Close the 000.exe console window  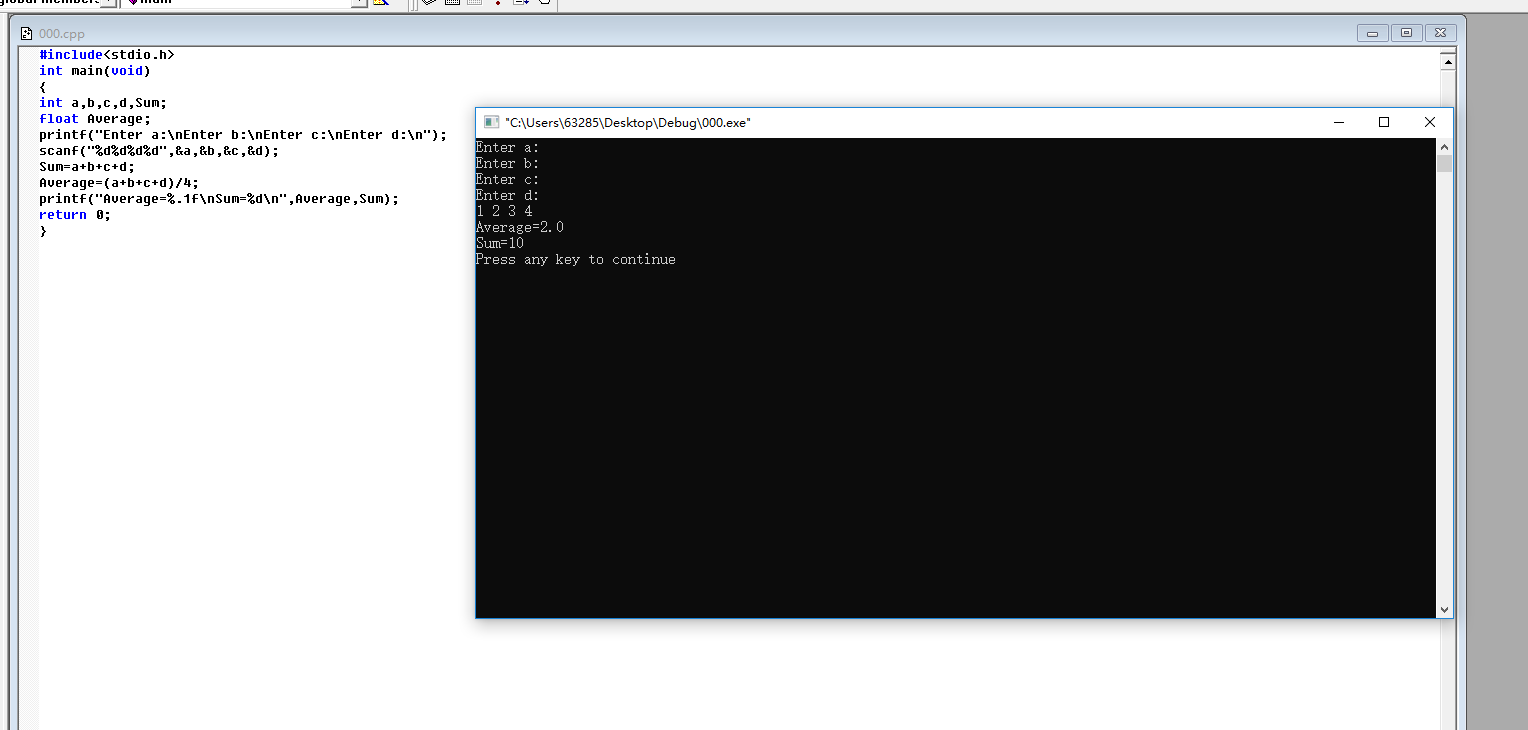pos(1430,122)
